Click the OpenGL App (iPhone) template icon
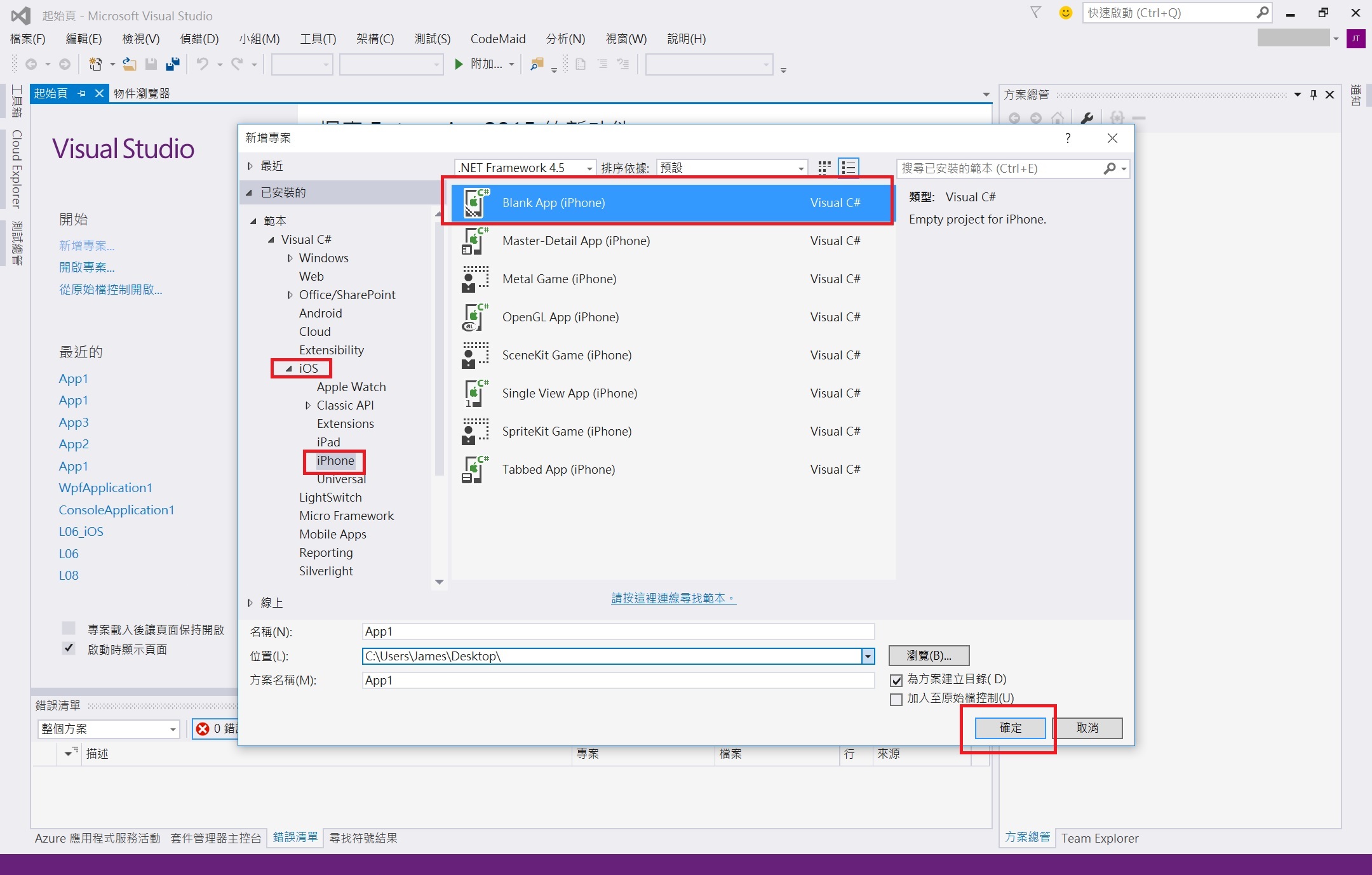1372x875 pixels. pos(476,317)
